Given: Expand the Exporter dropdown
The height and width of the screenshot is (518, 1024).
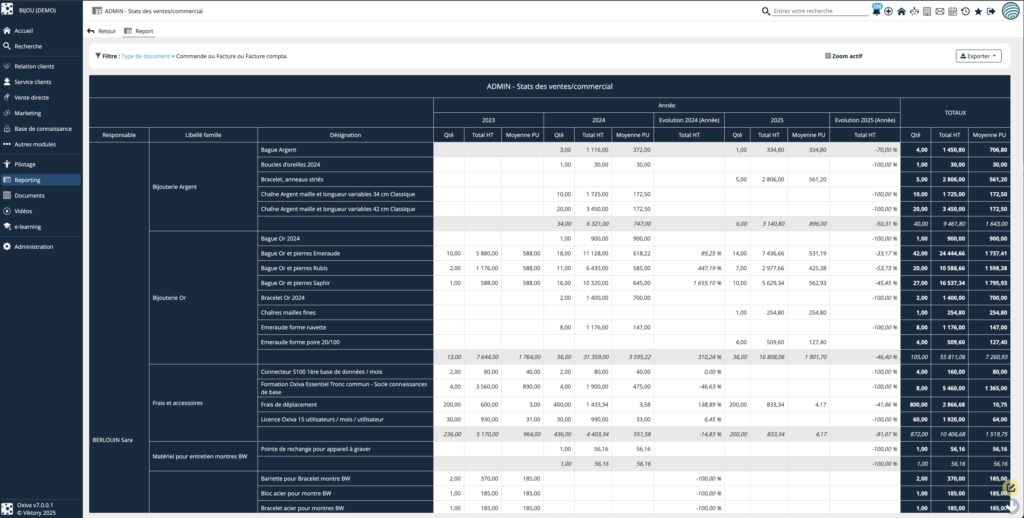Looking at the screenshot, I should 978,56.
